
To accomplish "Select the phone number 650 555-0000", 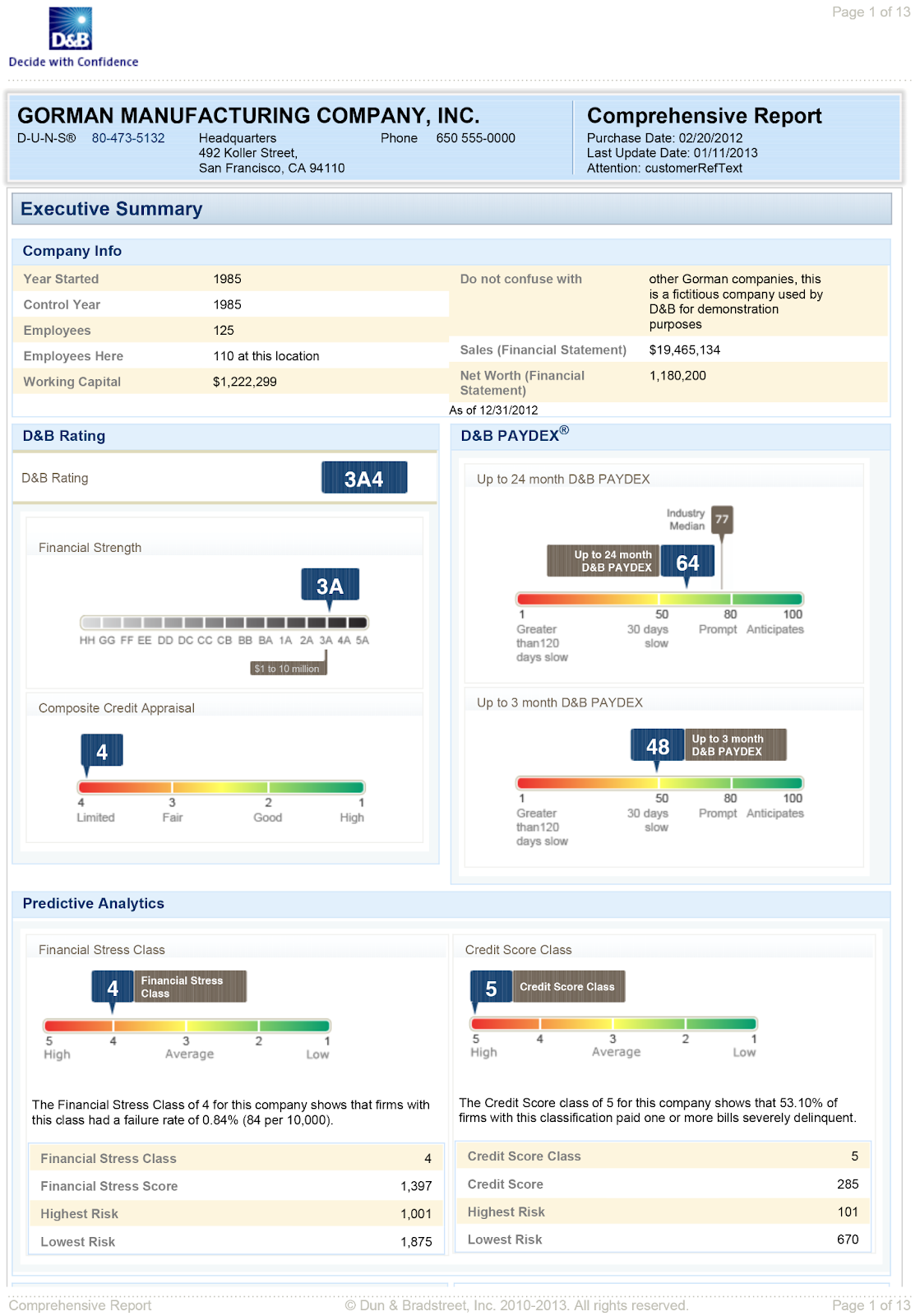I will [x=475, y=138].
